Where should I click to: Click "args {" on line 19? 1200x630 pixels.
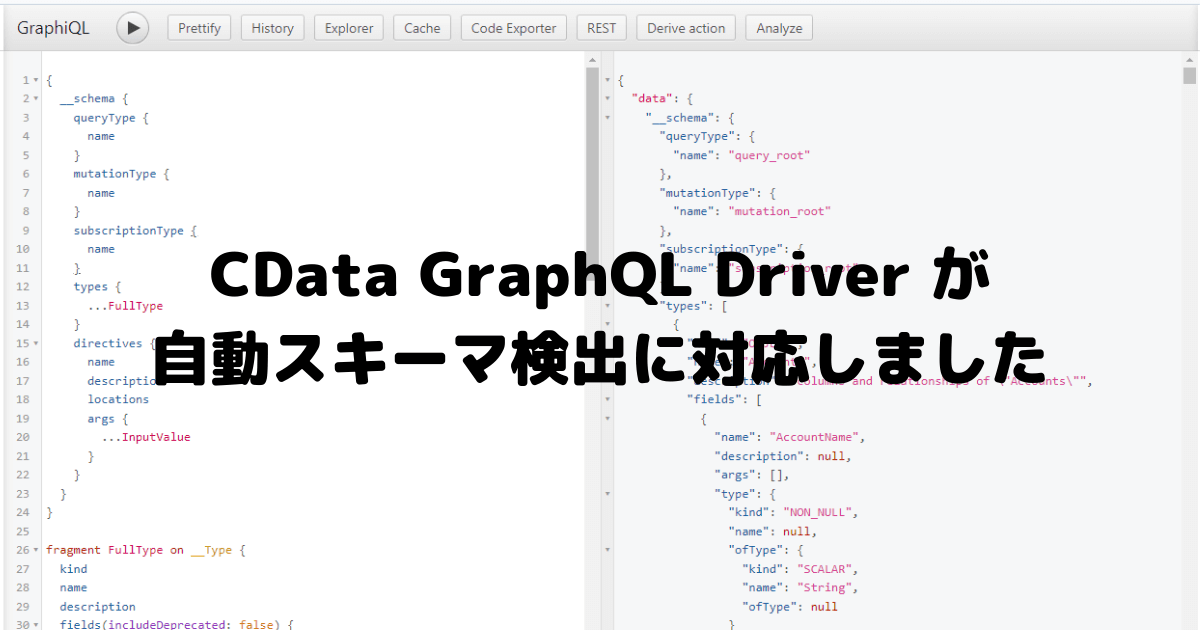coord(107,418)
